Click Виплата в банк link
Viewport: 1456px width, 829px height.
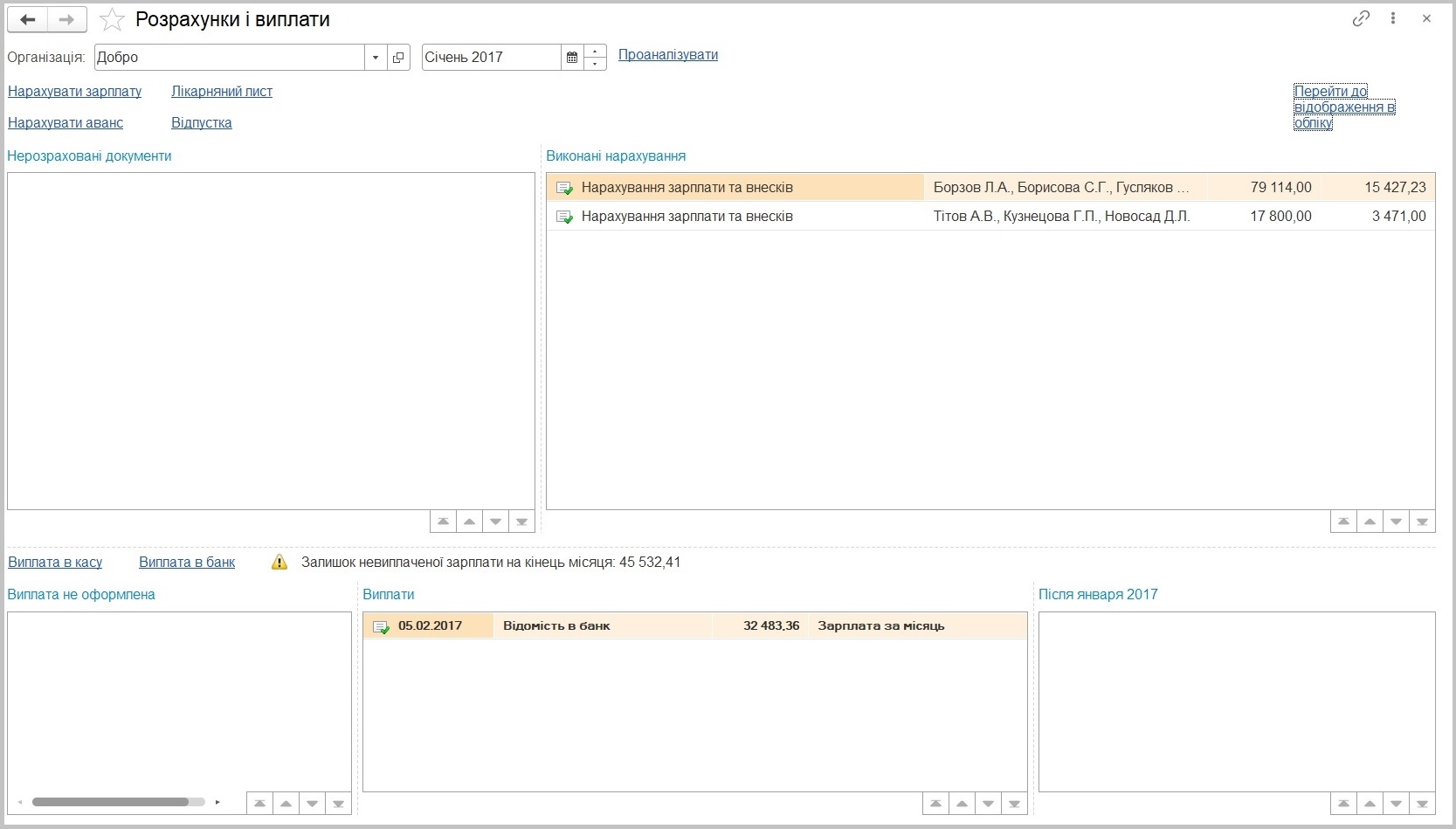coord(187,562)
